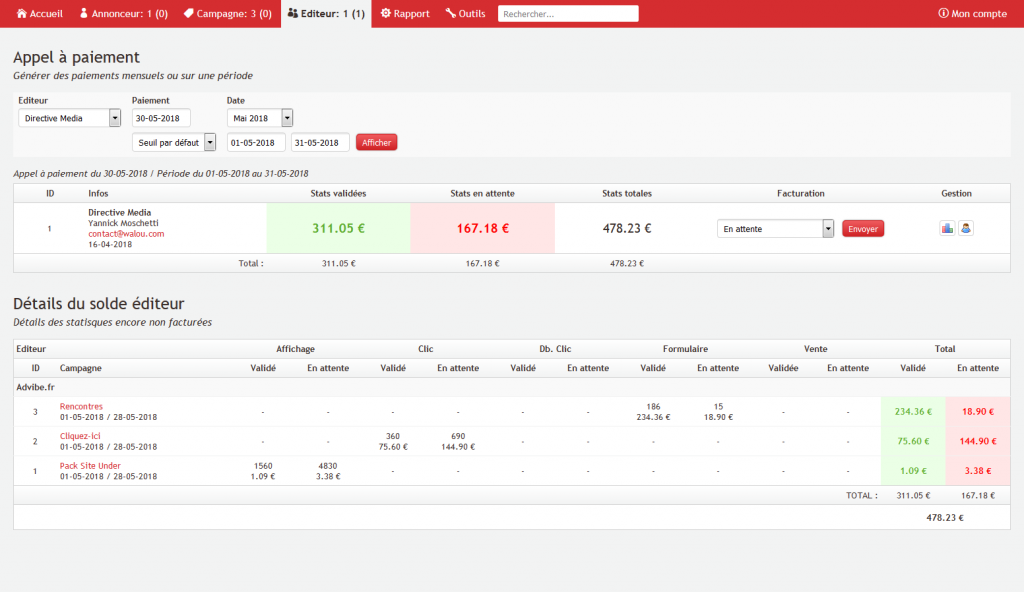1024x592 pixels.
Task: Select the 234.36 € validated total for Rencontres
Action: (913, 412)
